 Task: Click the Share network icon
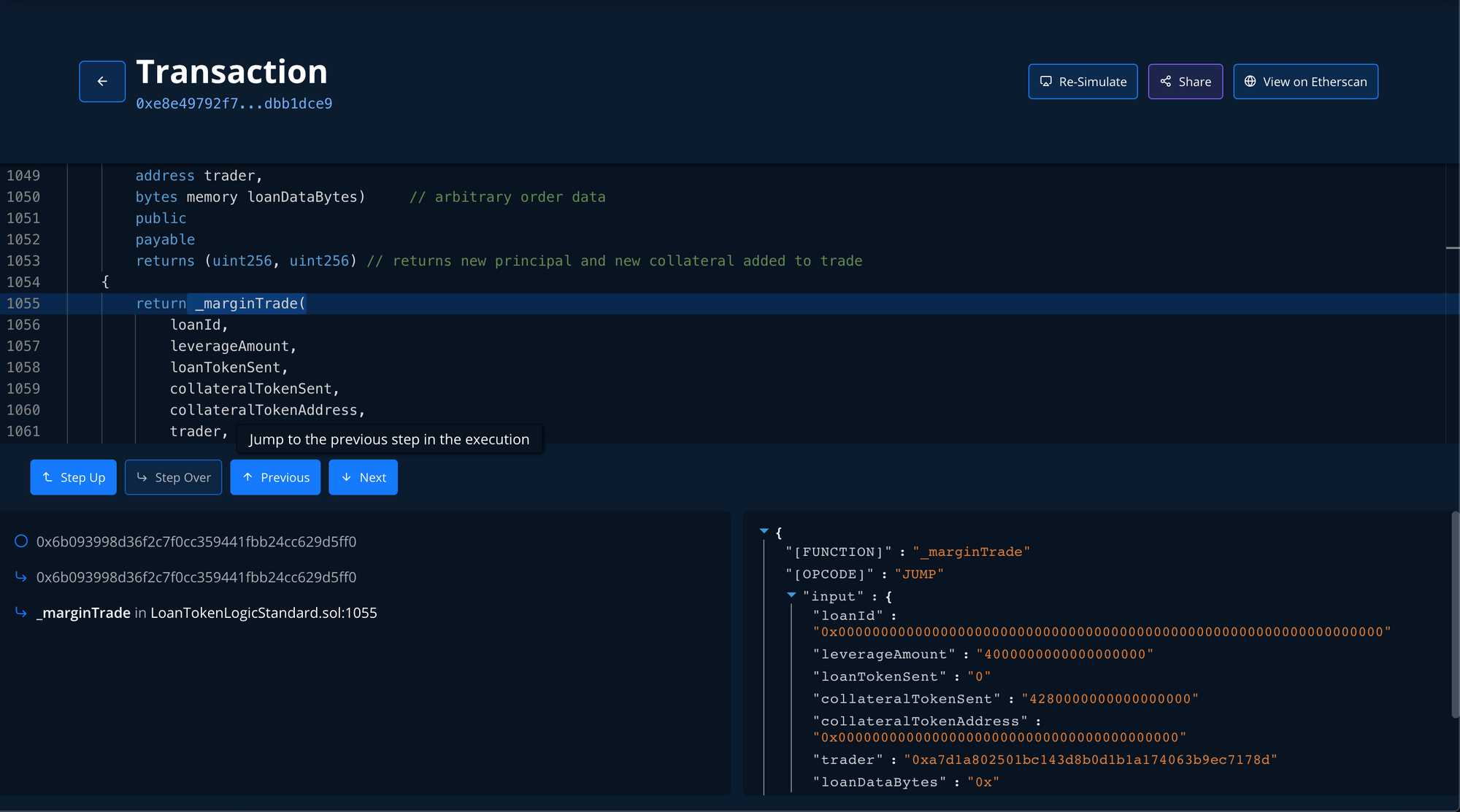1166,82
